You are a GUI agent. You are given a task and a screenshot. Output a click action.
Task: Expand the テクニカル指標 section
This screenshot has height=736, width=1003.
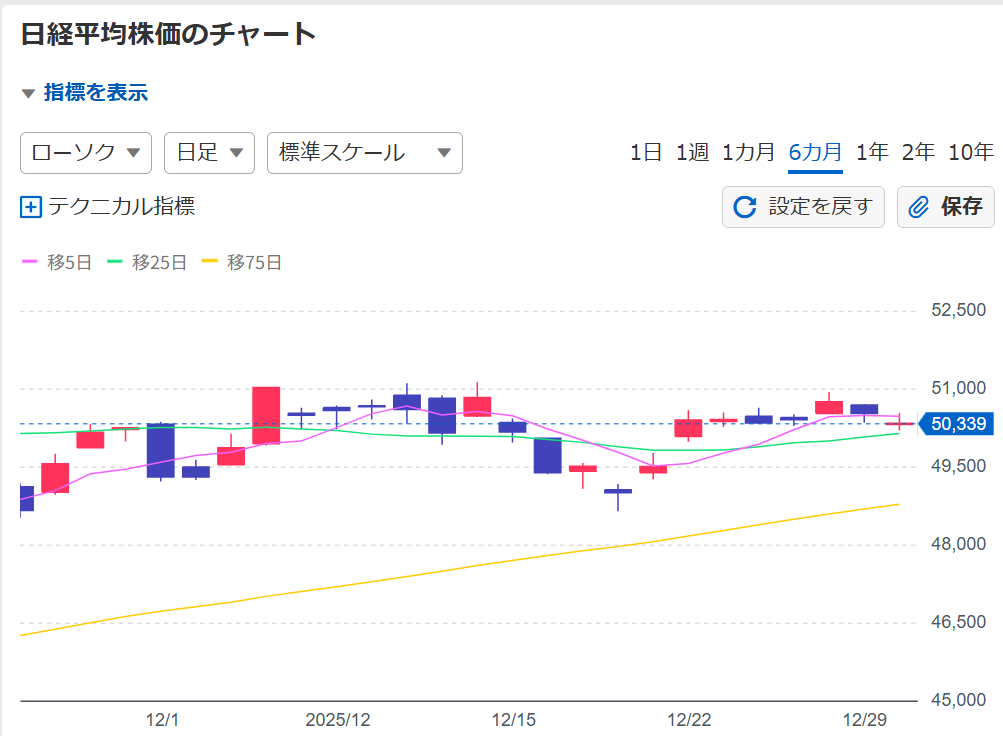tap(121, 207)
